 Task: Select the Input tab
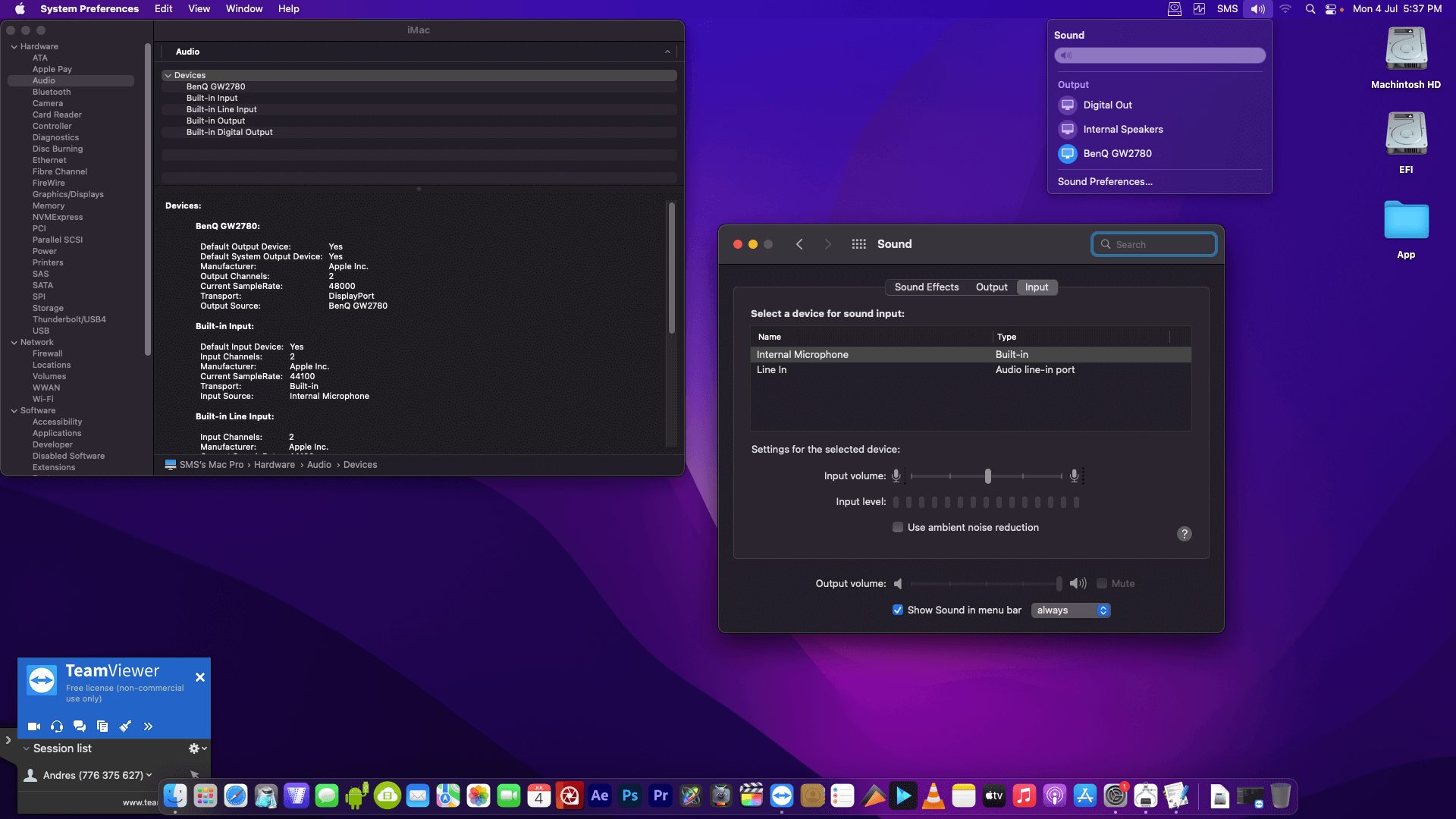pyautogui.click(x=1037, y=287)
